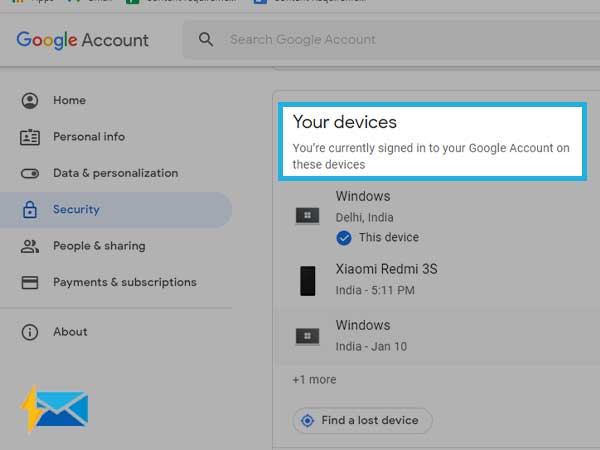This screenshot has width=600, height=450.
Task: Open People & sharing section
Action: (99, 246)
